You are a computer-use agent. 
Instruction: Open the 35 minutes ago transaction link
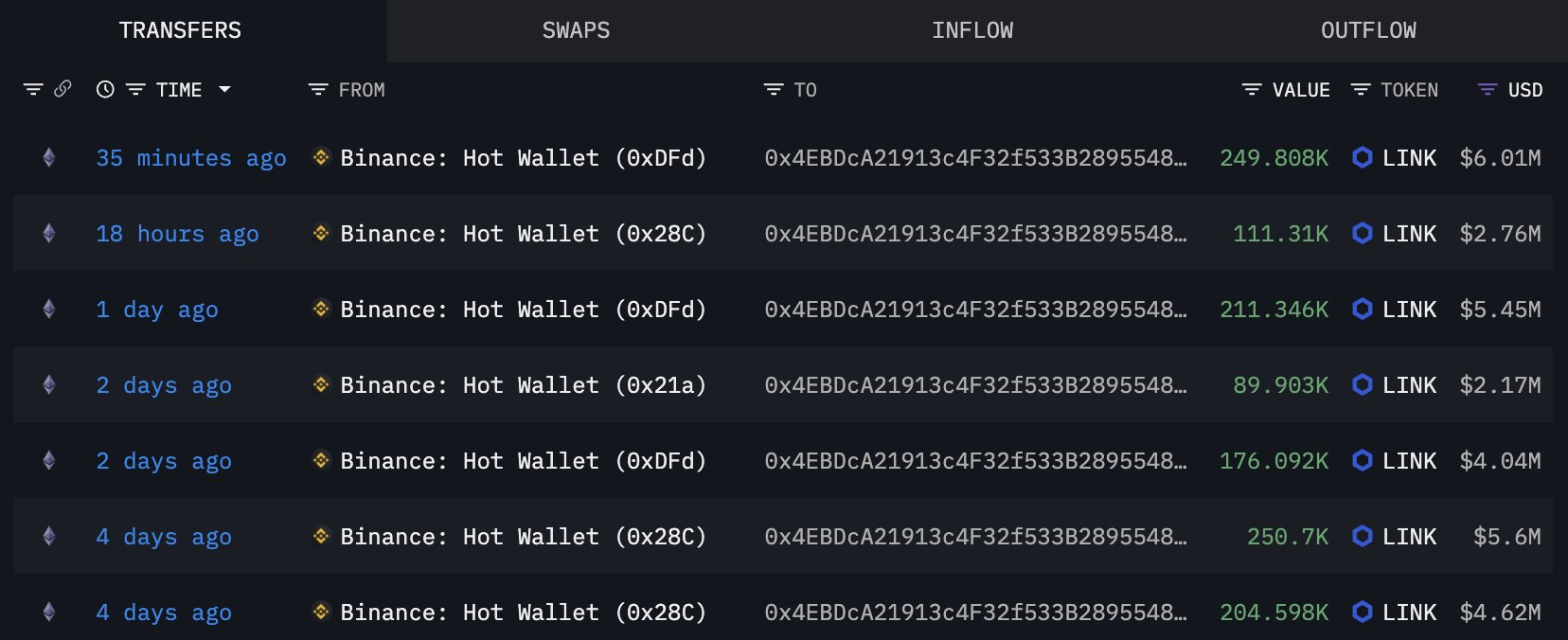tap(190, 157)
